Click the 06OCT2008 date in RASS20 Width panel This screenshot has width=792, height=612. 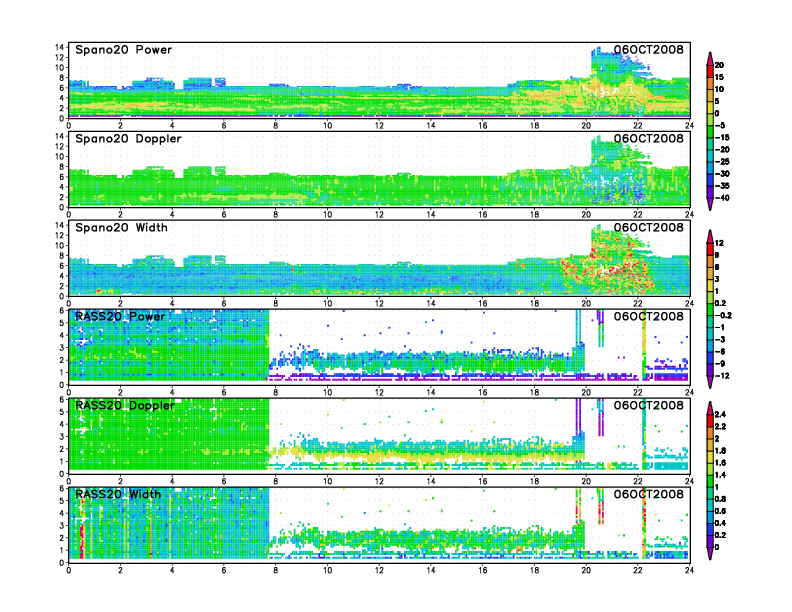[649, 494]
